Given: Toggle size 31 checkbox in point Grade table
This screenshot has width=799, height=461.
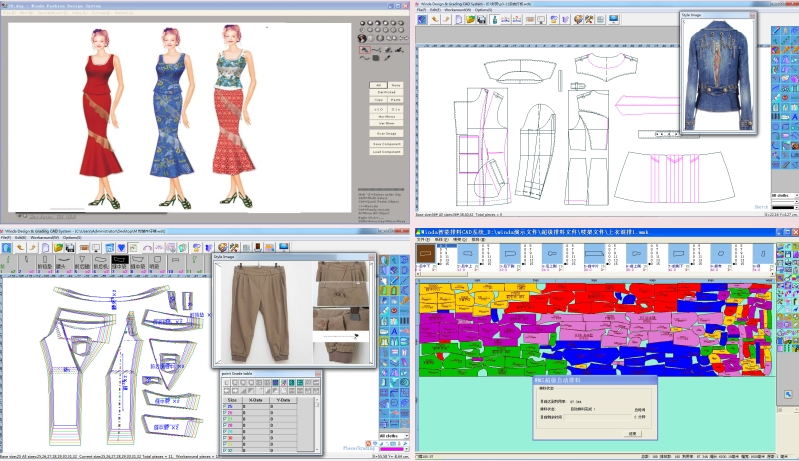Looking at the screenshot, I should pos(225,444).
